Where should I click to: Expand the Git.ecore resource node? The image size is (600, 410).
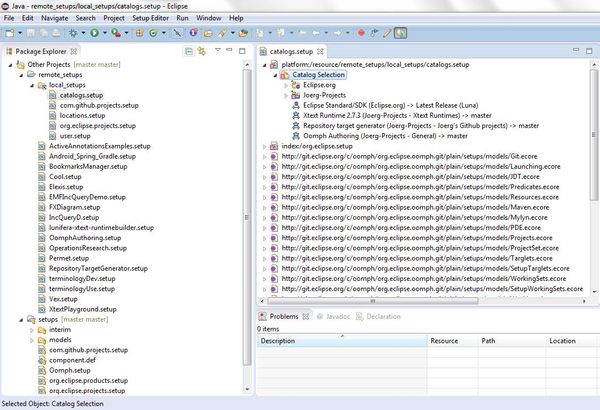(x=264, y=157)
